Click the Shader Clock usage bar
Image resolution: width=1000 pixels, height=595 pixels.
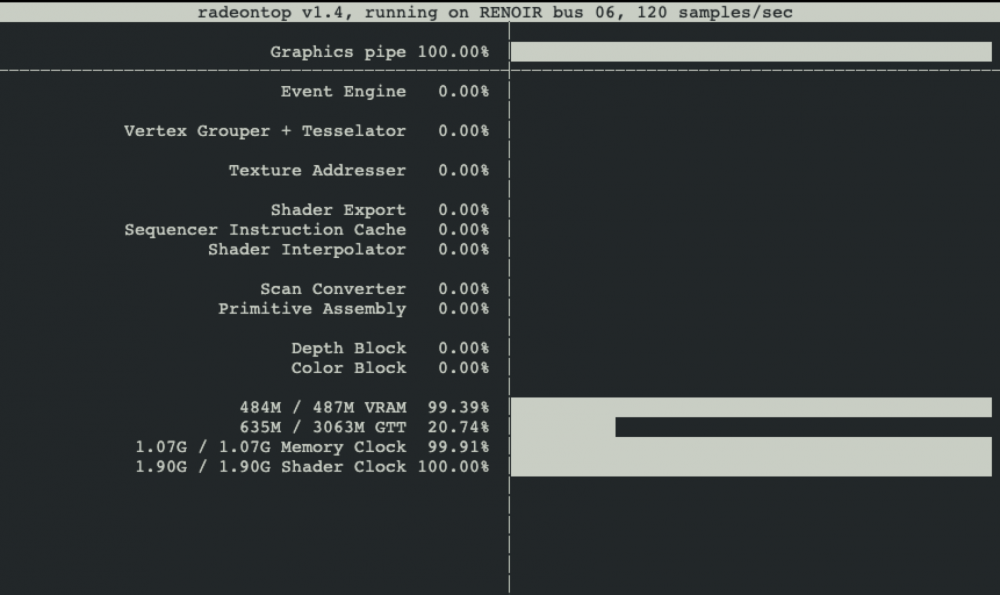(x=751, y=467)
